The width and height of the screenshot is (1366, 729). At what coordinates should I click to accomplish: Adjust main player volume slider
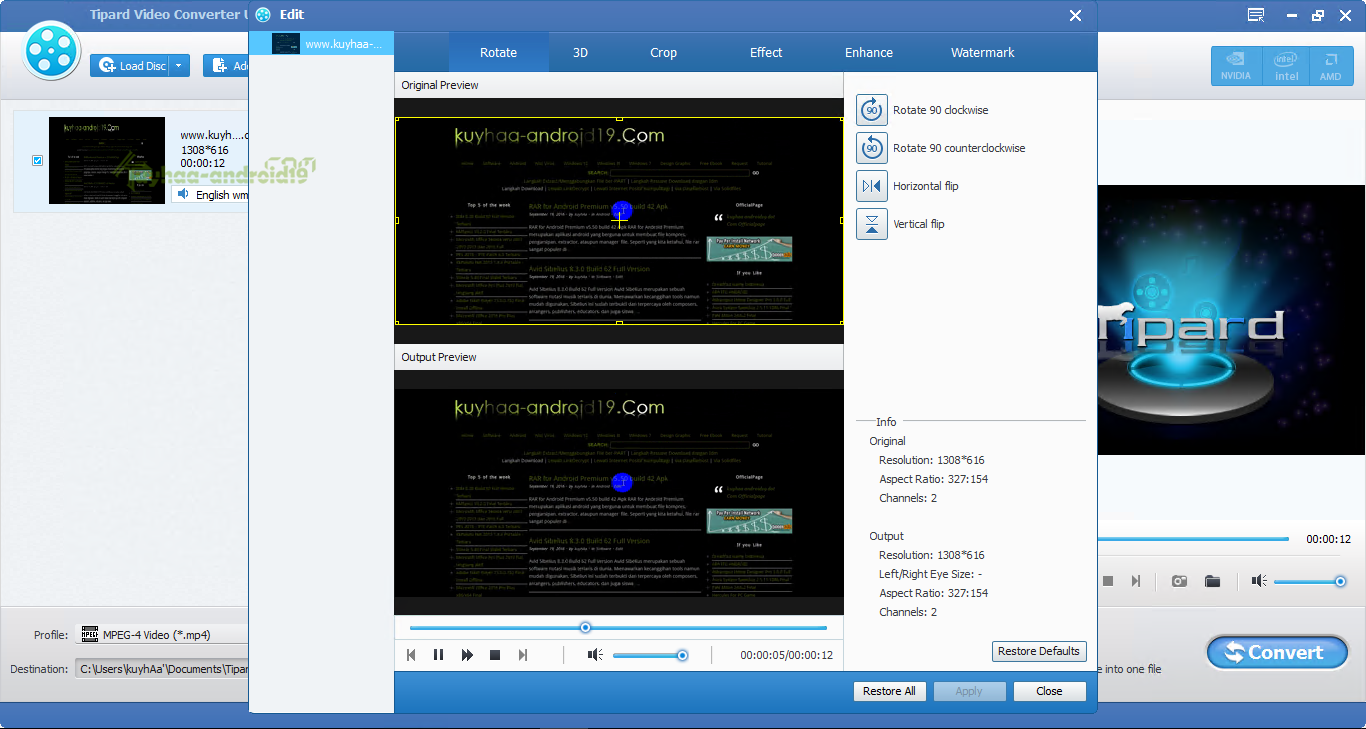pyautogui.click(x=1310, y=581)
